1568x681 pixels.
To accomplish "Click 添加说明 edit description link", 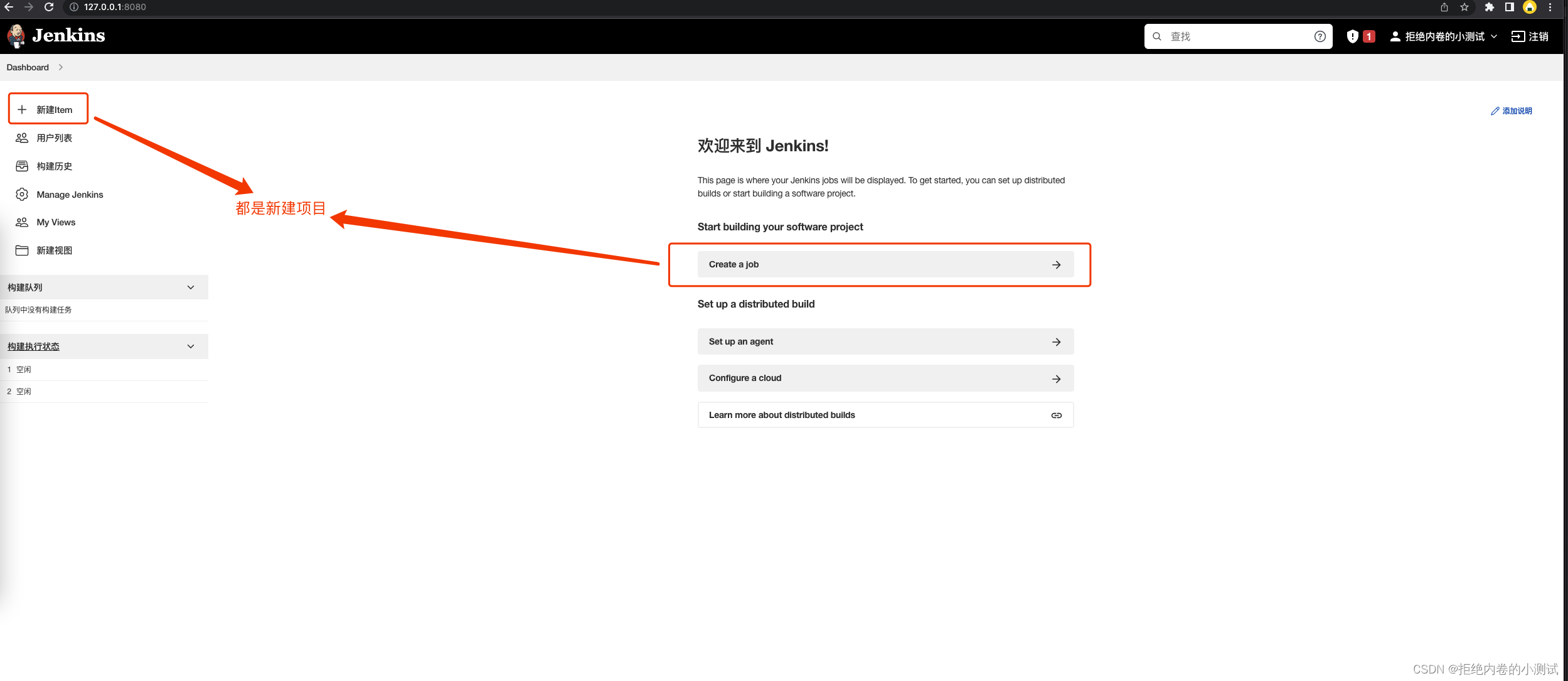I will 1512,110.
